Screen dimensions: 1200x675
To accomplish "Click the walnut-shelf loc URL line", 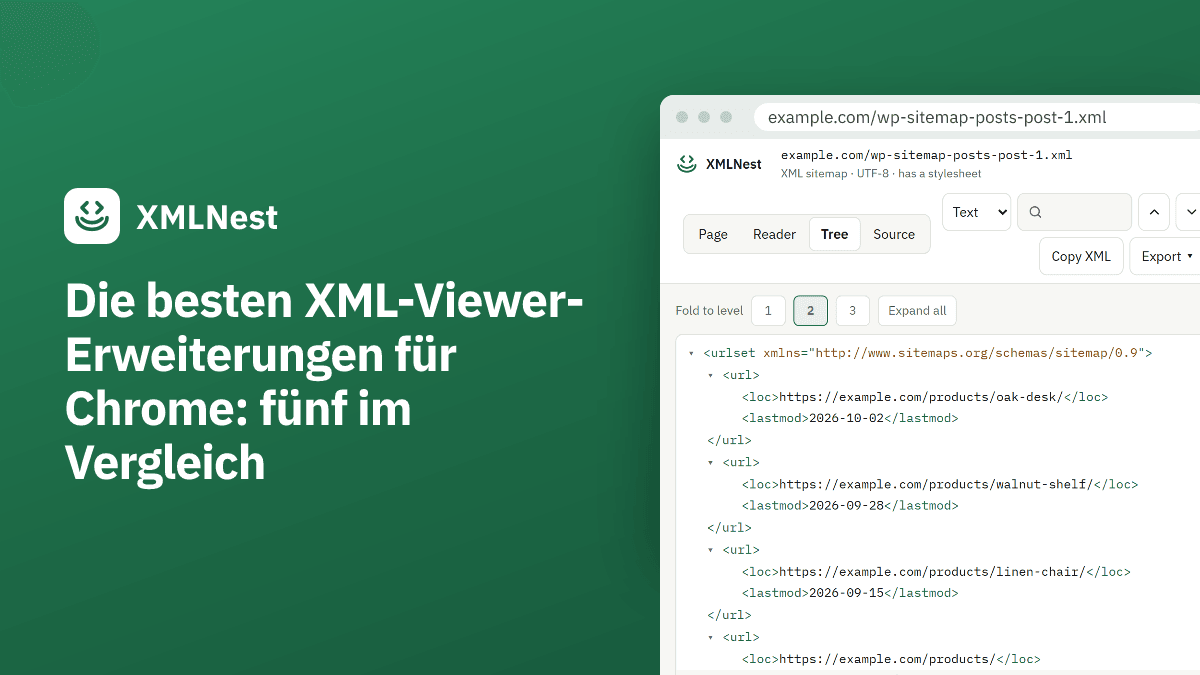I will click(x=940, y=484).
